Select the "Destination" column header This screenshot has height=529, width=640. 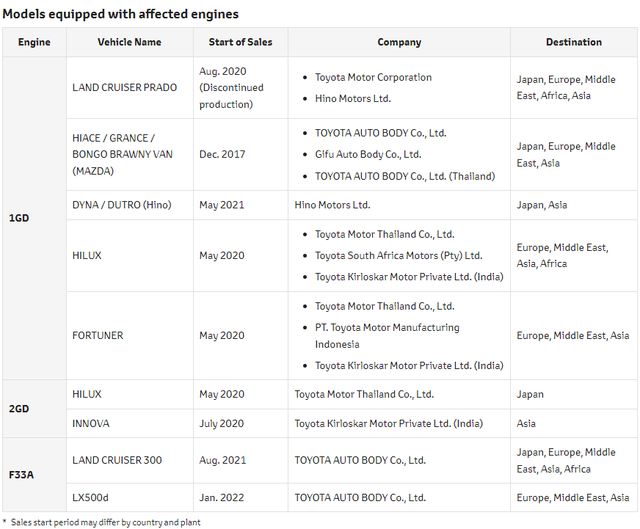click(x=573, y=42)
